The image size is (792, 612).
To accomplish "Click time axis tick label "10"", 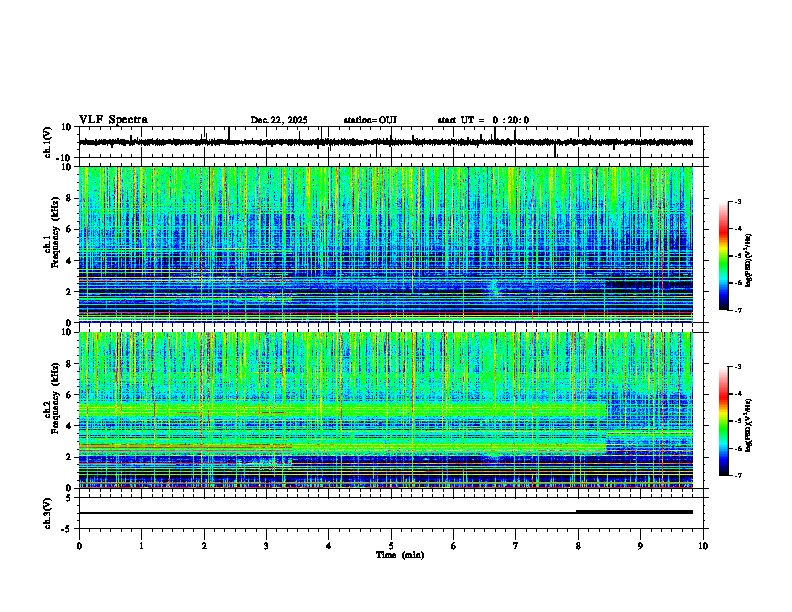I will pos(703,546).
